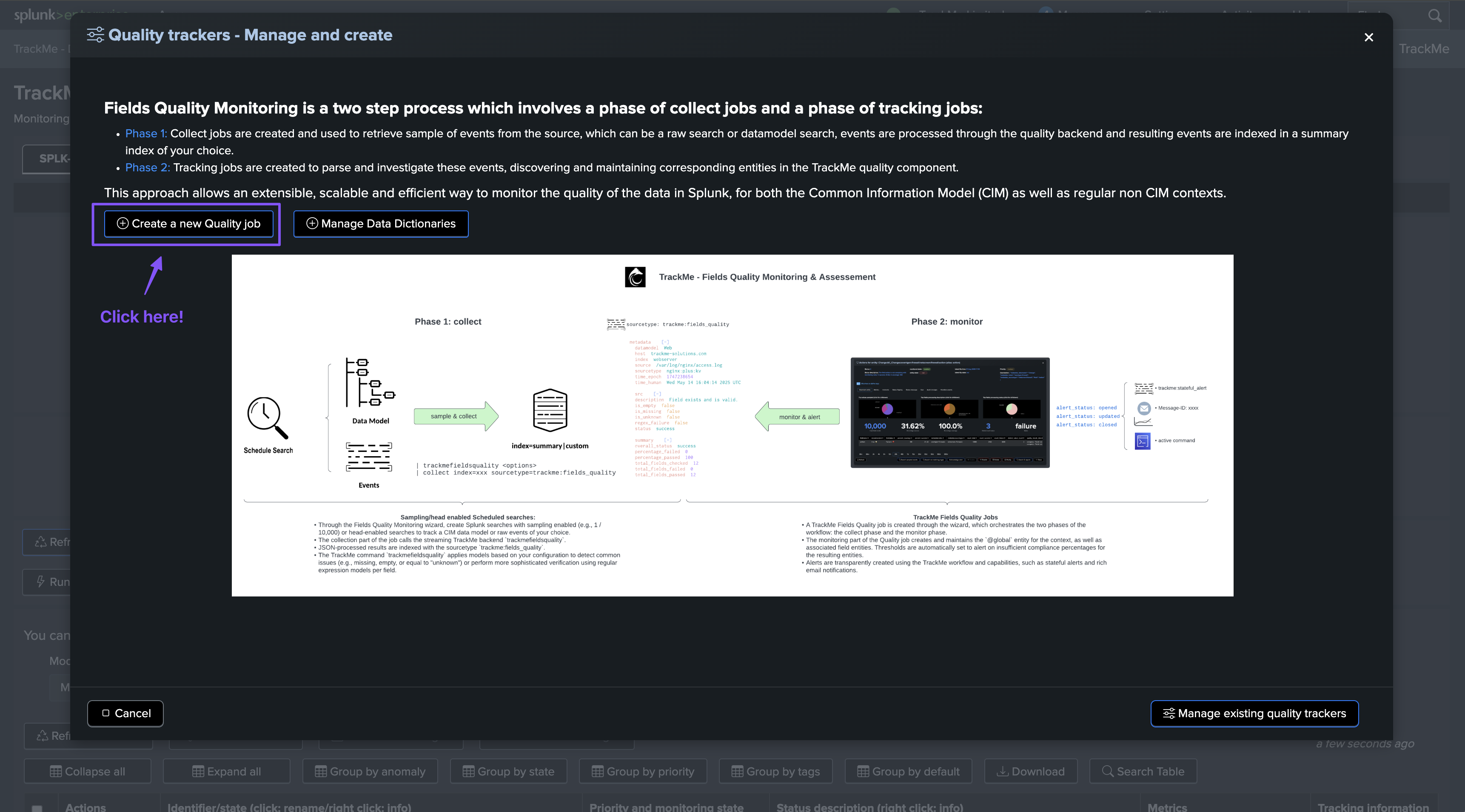Click the download arrow icon on Download
Screen dimensions: 1465x812
point(1003,771)
